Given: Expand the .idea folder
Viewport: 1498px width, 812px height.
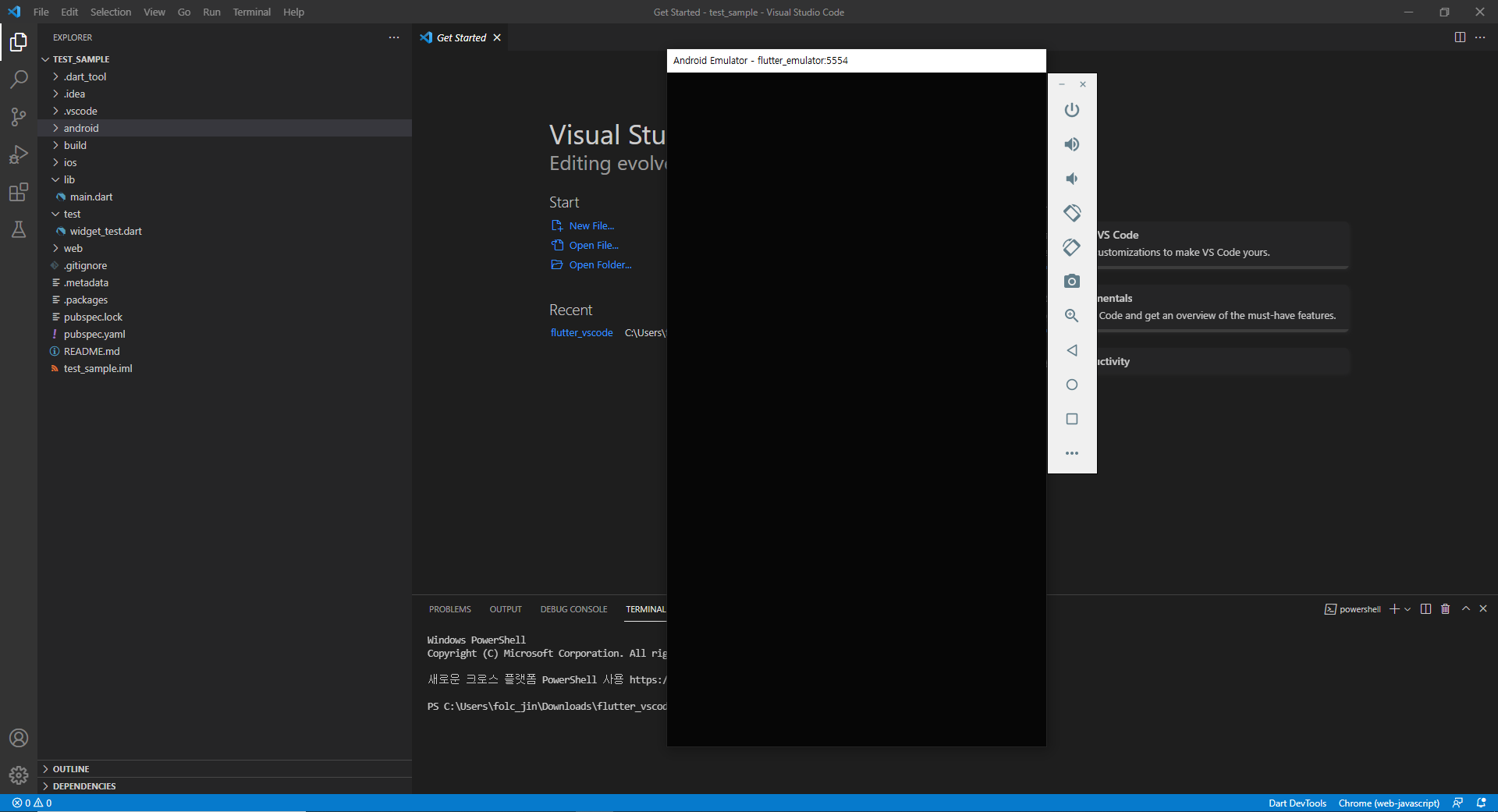Looking at the screenshot, I should [x=225, y=94].
